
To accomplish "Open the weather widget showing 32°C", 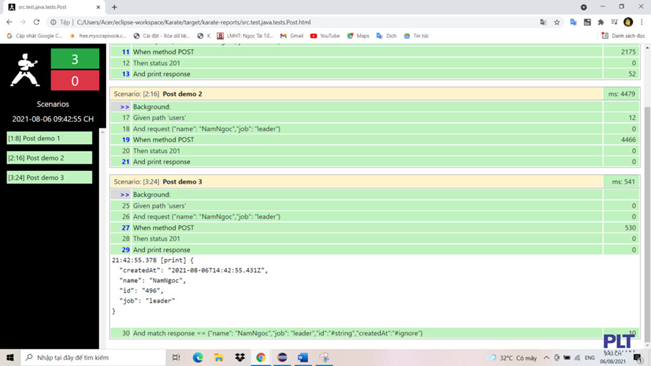I will 512,358.
